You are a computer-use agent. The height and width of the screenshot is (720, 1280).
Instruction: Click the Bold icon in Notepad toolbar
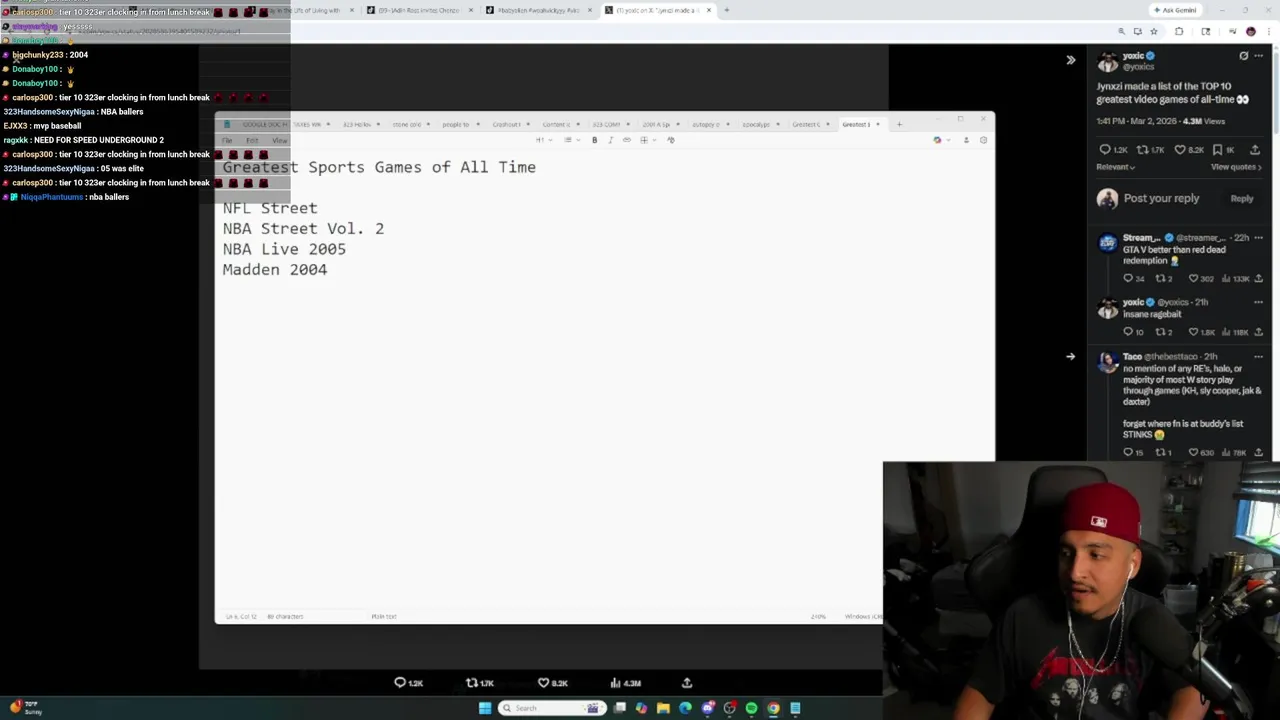(594, 140)
